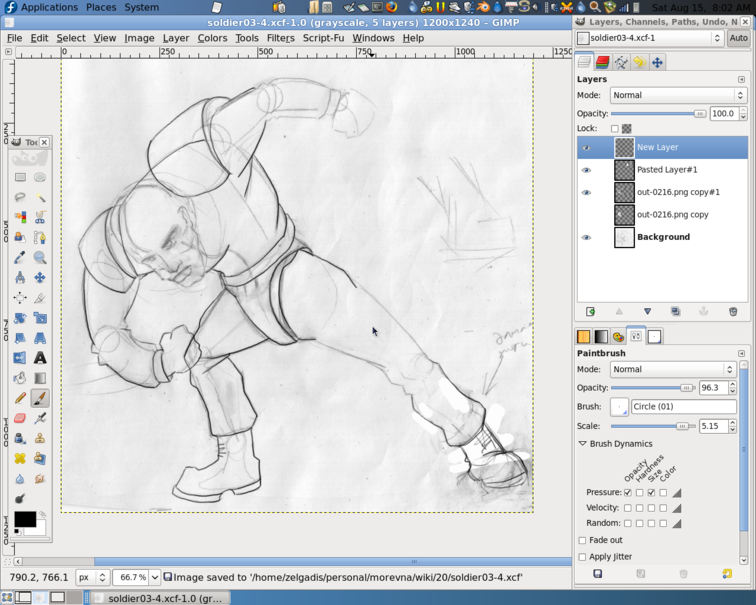Select the Rectangle Select tool
The height and width of the screenshot is (605, 756).
tap(20, 178)
